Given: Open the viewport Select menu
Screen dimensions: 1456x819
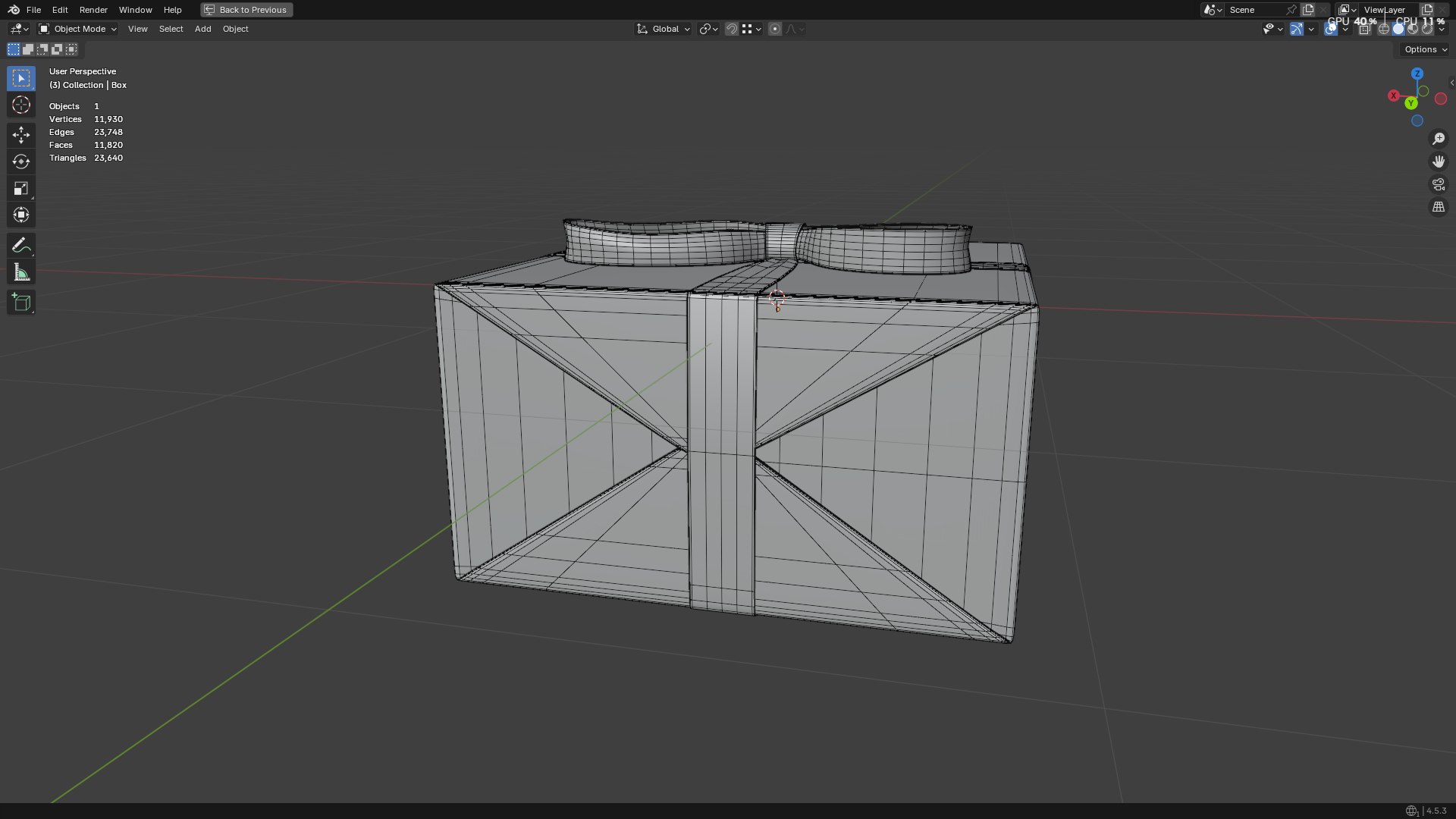Looking at the screenshot, I should [171, 29].
